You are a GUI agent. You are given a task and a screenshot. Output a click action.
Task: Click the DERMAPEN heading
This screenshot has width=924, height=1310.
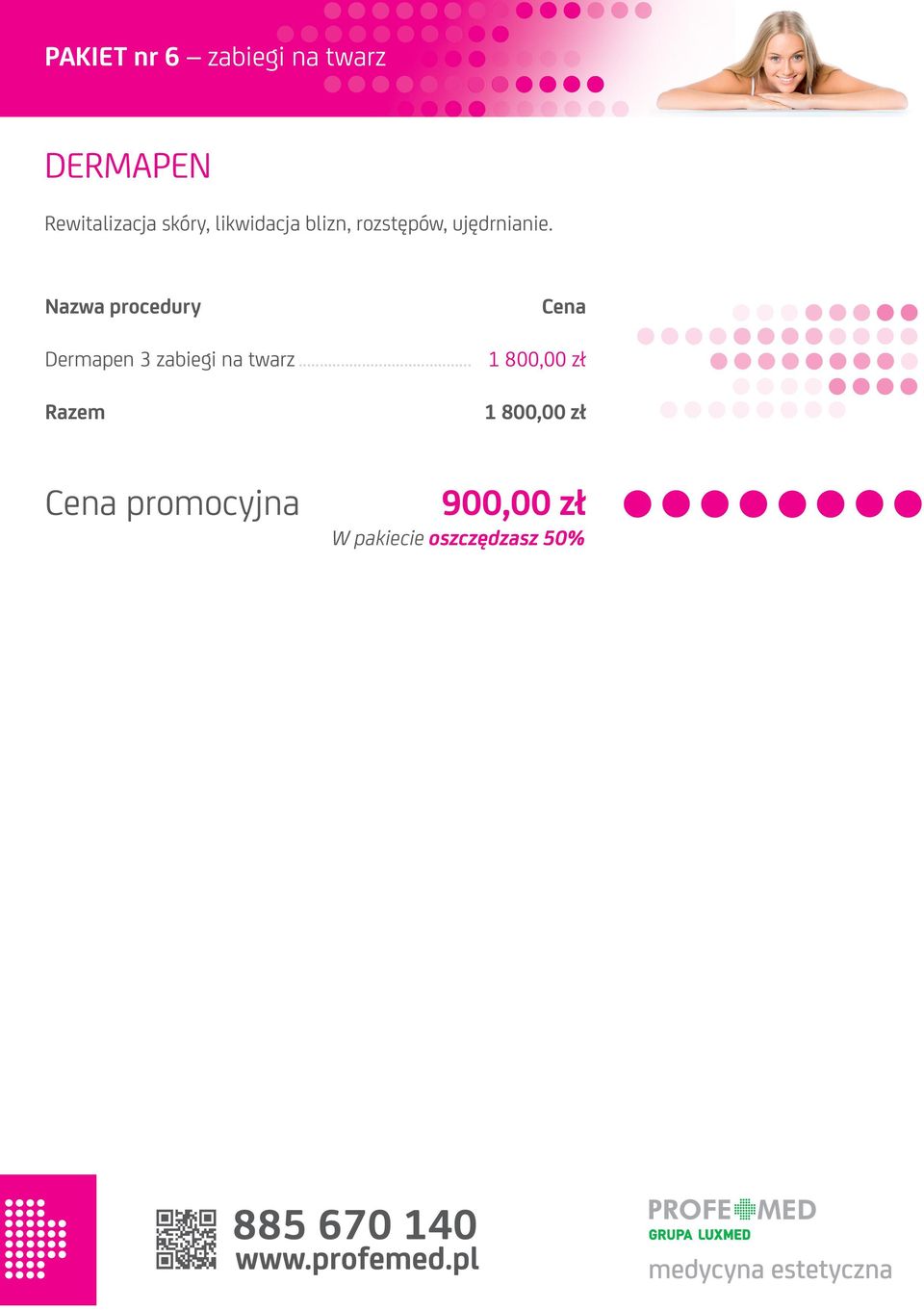(128, 166)
